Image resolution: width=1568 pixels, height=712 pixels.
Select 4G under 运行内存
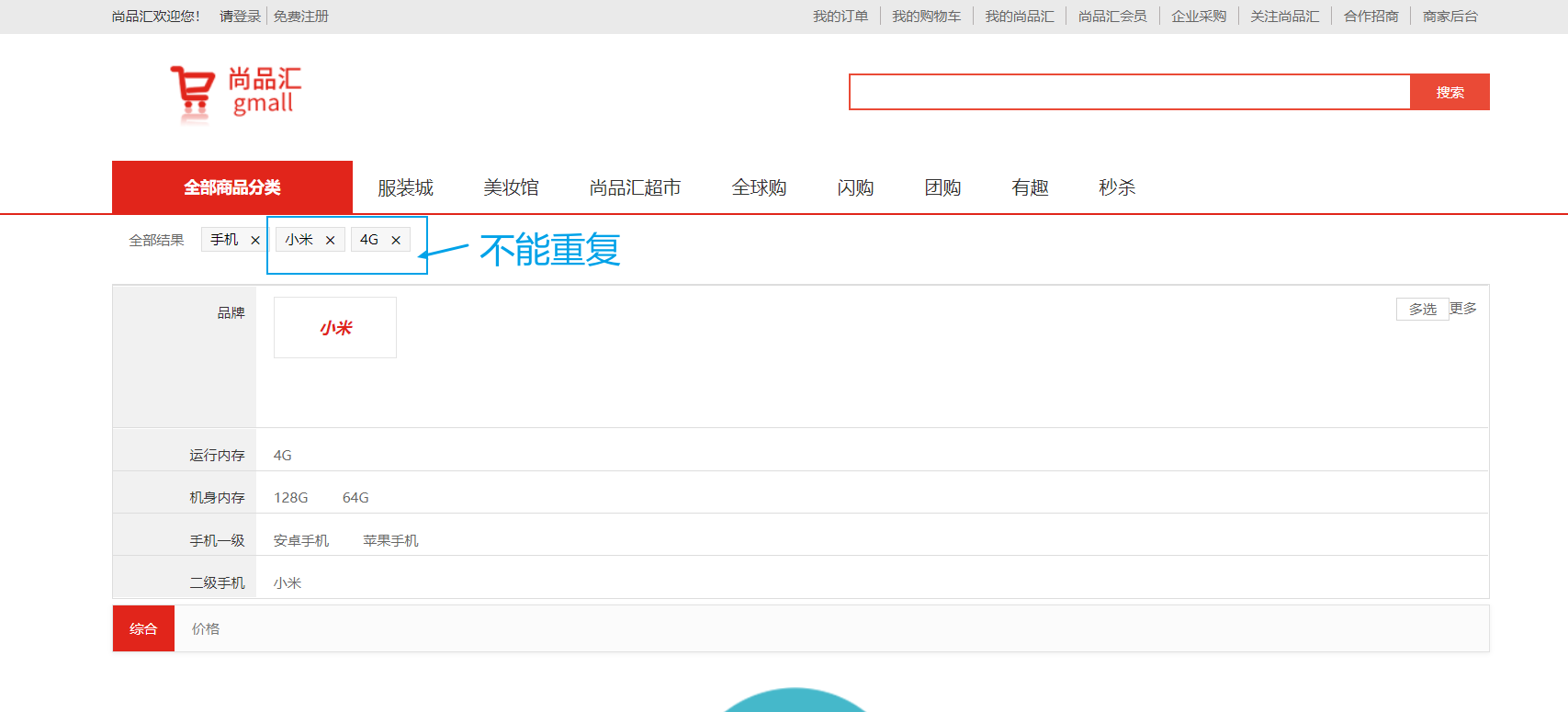point(283,456)
